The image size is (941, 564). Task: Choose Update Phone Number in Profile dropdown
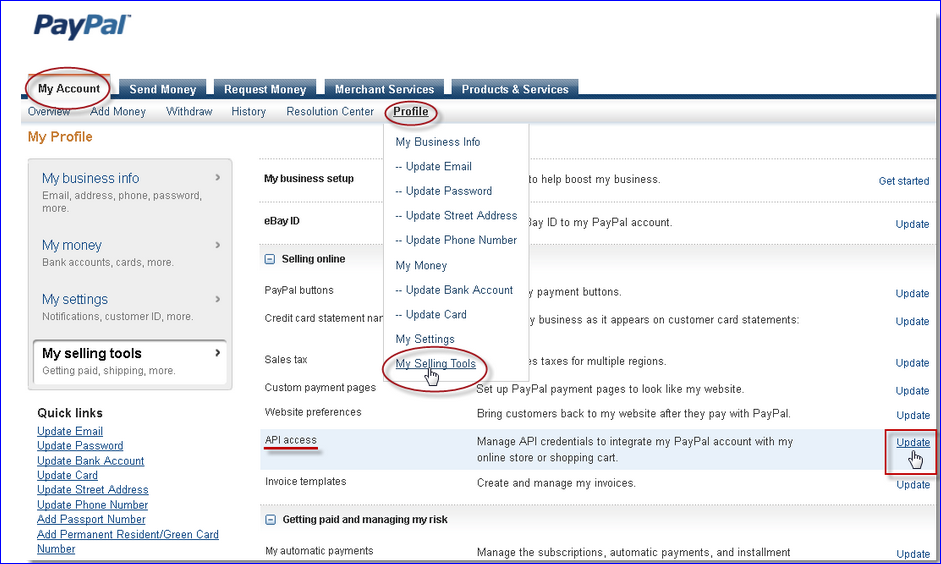(x=456, y=241)
